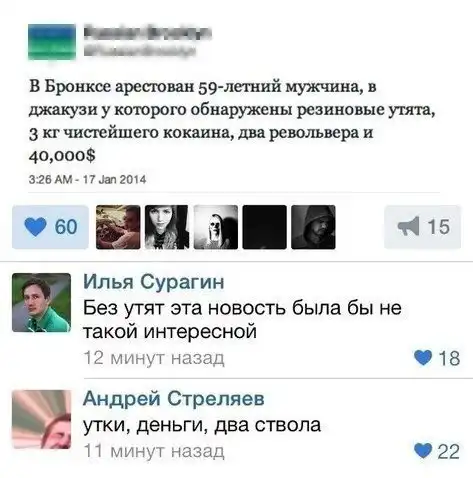Click the '12 минут назад' timestamp
Screen dimensions: 473x478
[x=154, y=358]
